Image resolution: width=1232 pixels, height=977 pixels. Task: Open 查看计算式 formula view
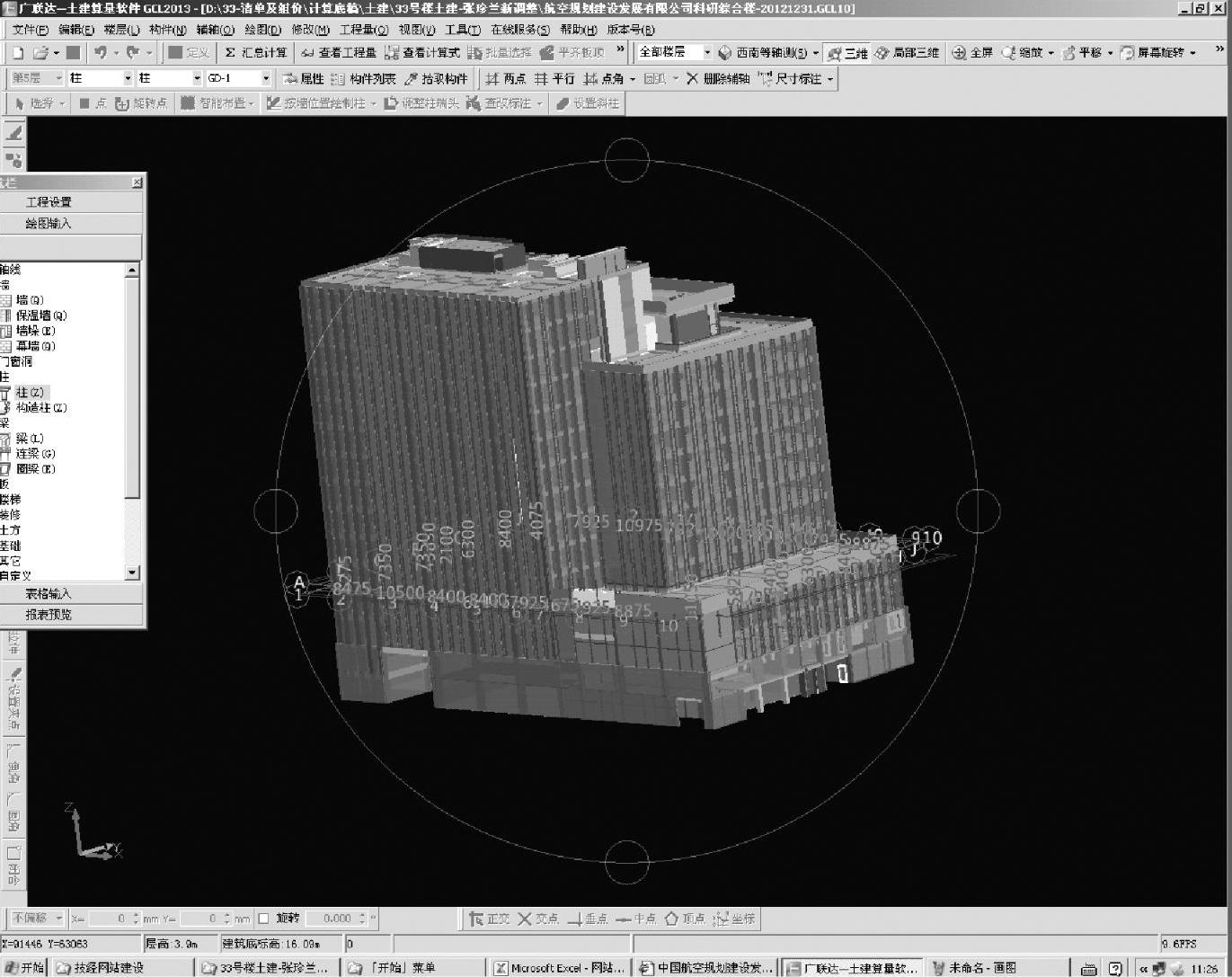point(422,53)
